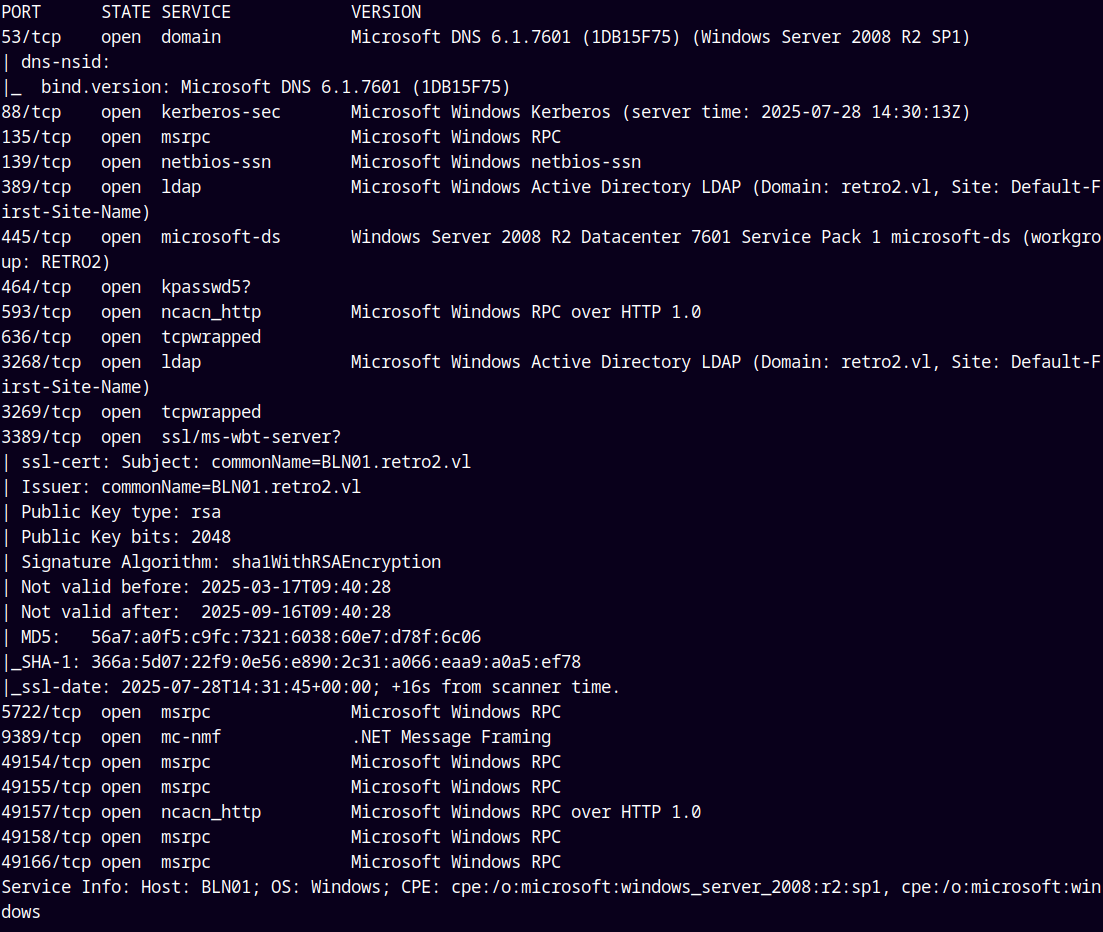This screenshot has width=1103, height=932.
Task: Click the kpasswd5? service name
Action: 206,287
